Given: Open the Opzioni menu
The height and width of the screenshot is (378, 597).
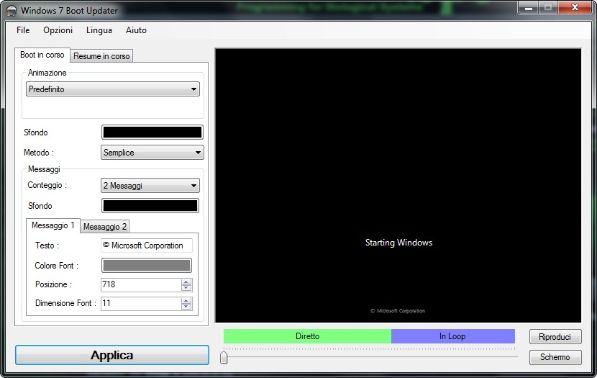Looking at the screenshot, I should tap(57, 30).
